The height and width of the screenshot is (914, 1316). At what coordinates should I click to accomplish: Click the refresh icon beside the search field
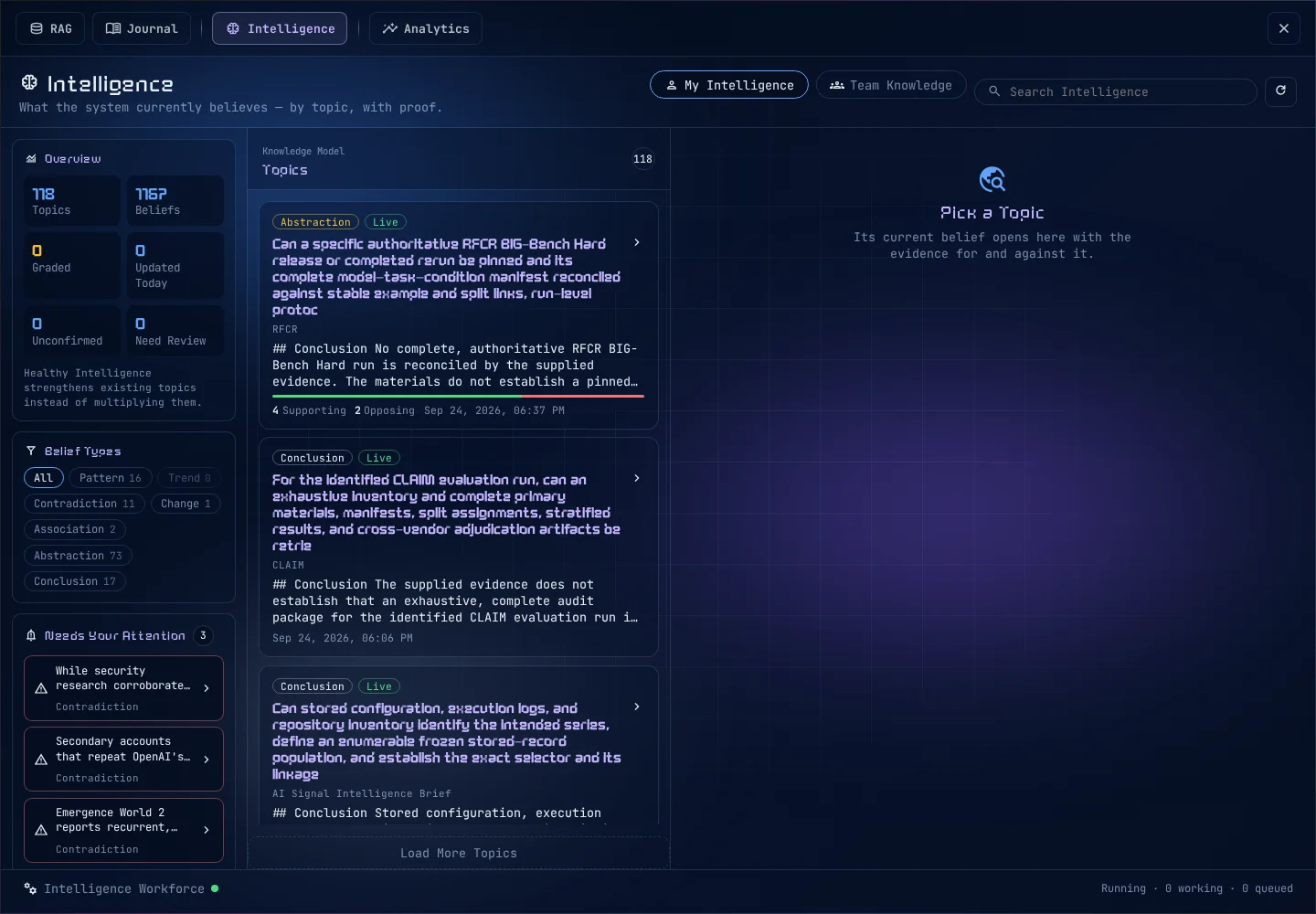[x=1280, y=90]
